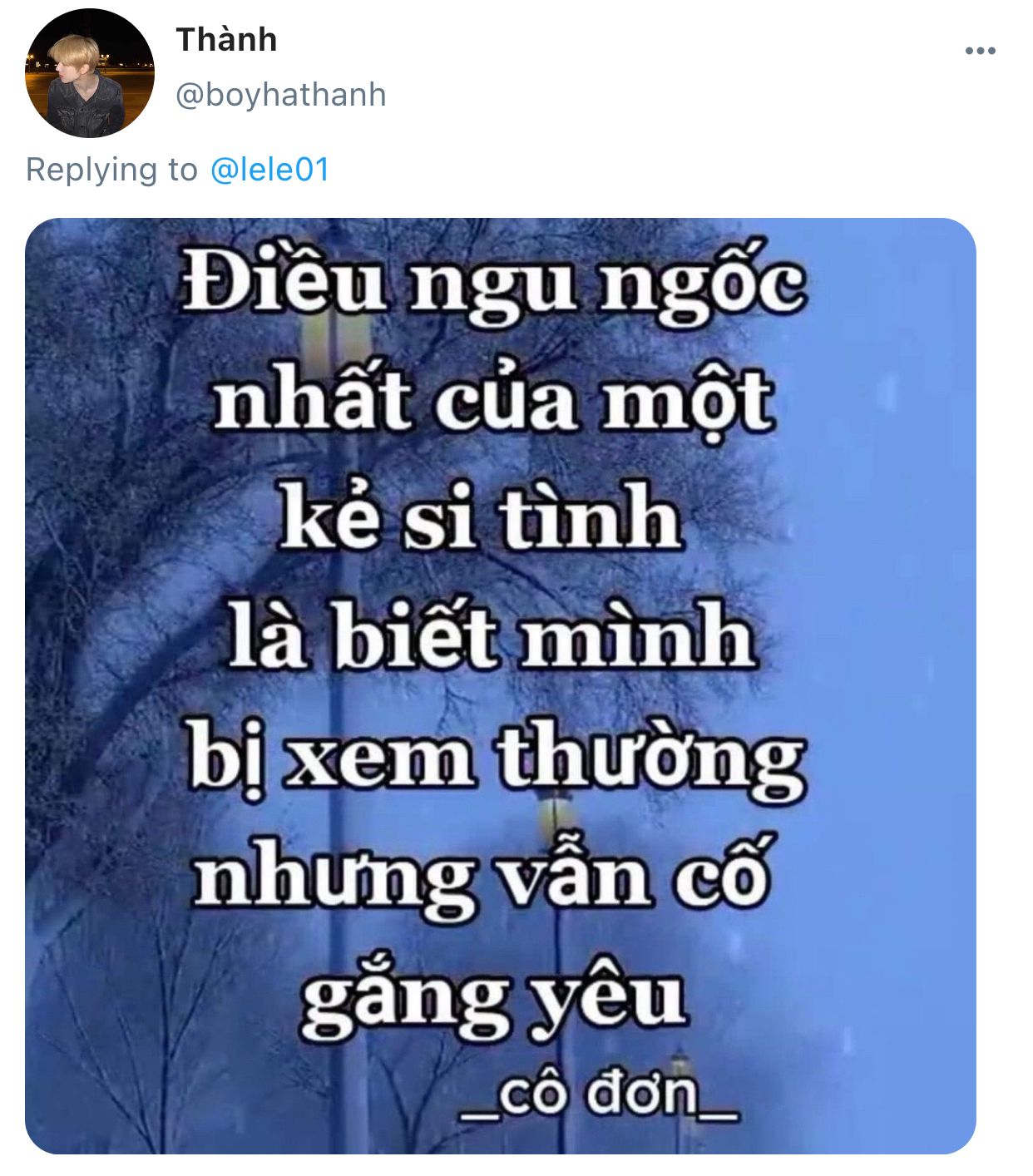This screenshot has height=1176, width=1033.
Task: Open the @lele01 mention link
Action: (270, 170)
